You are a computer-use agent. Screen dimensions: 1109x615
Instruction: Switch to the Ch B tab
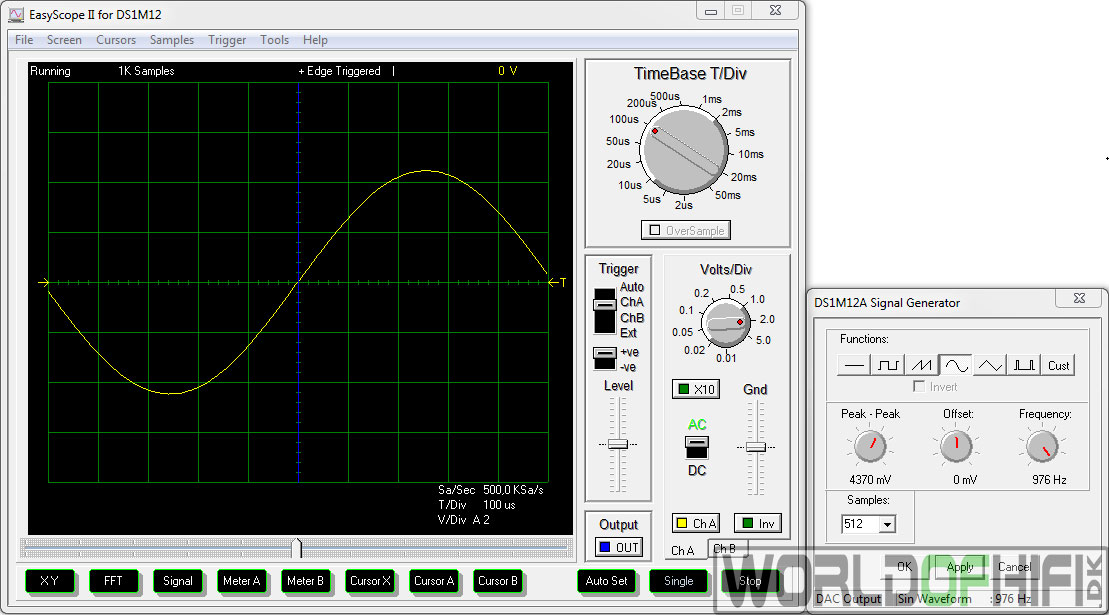coord(724,549)
